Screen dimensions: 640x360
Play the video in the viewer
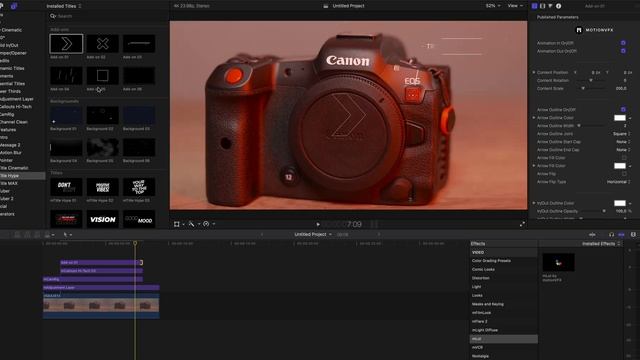tap(318, 224)
